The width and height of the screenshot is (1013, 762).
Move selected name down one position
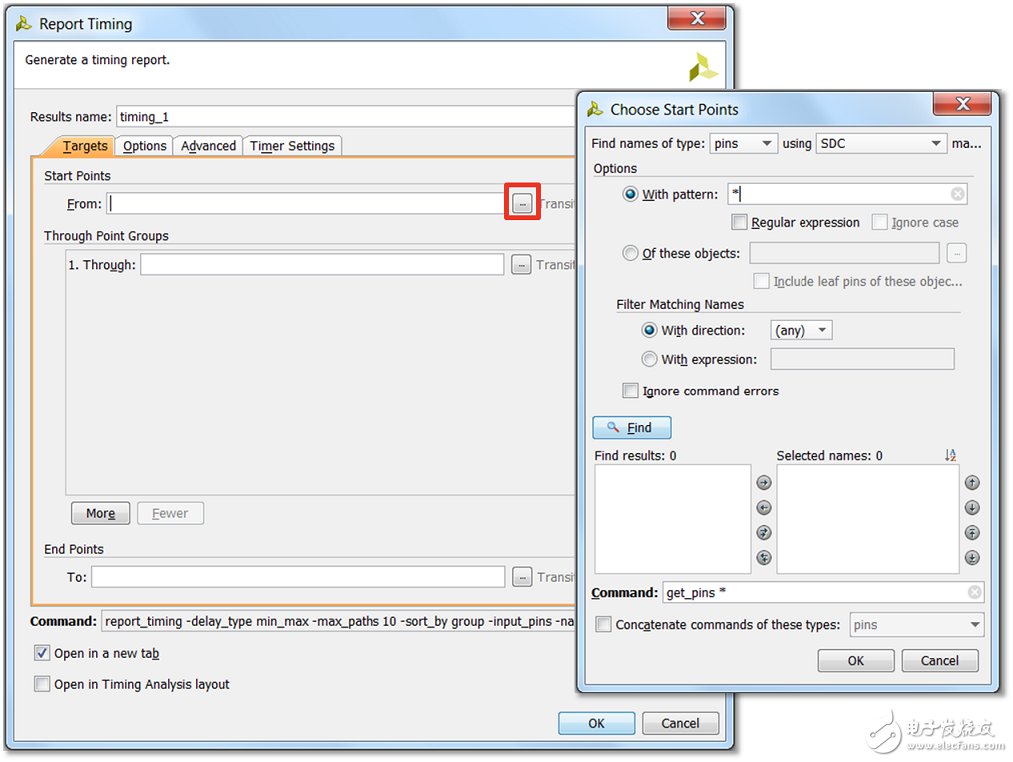pos(972,508)
